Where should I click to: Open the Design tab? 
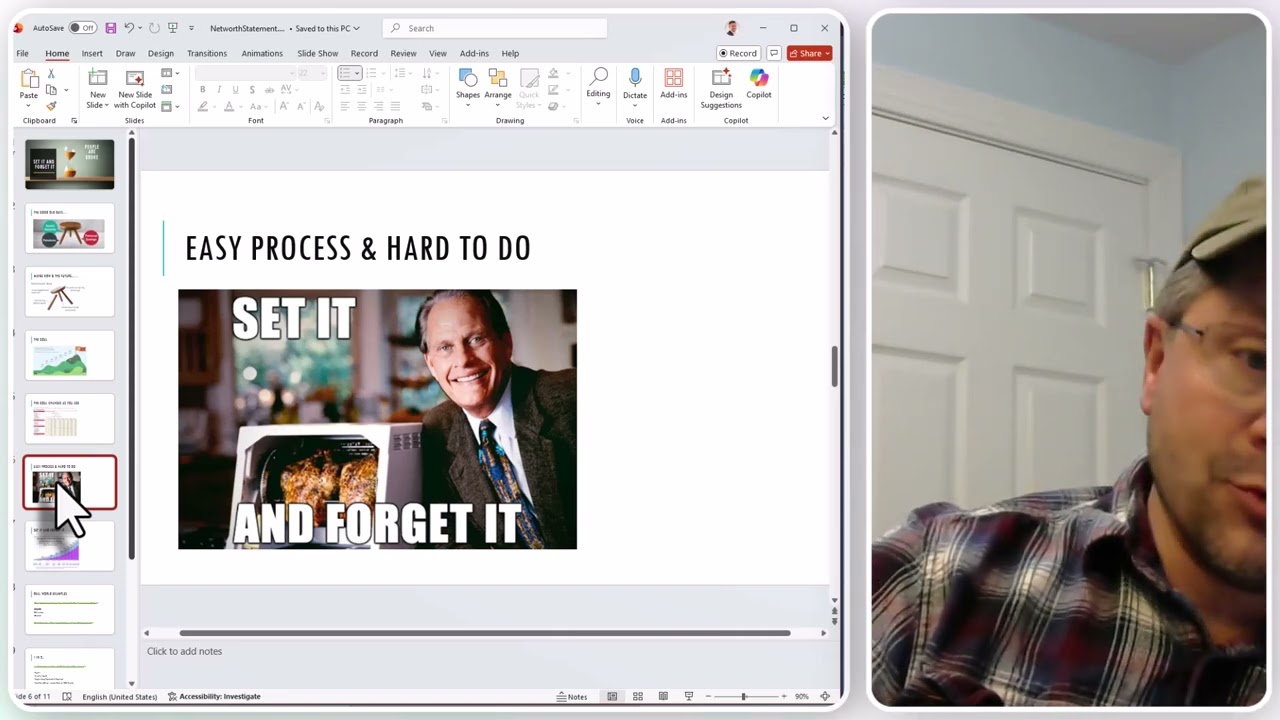161,53
